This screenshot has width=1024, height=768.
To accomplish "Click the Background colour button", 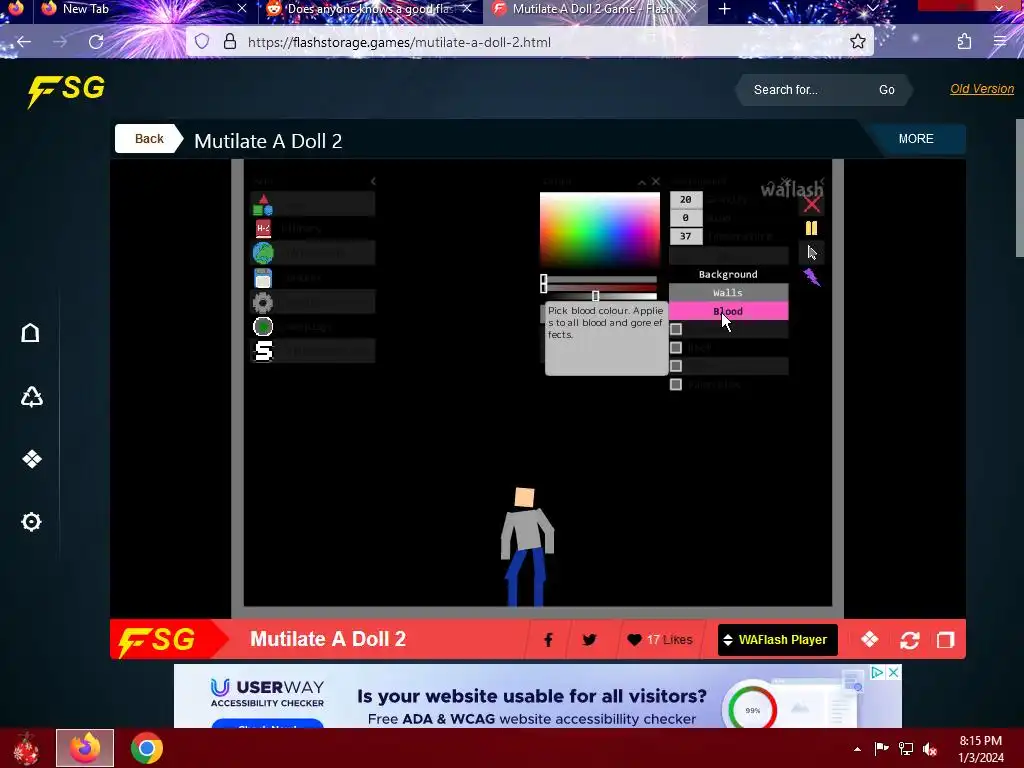I will point(728,274).
